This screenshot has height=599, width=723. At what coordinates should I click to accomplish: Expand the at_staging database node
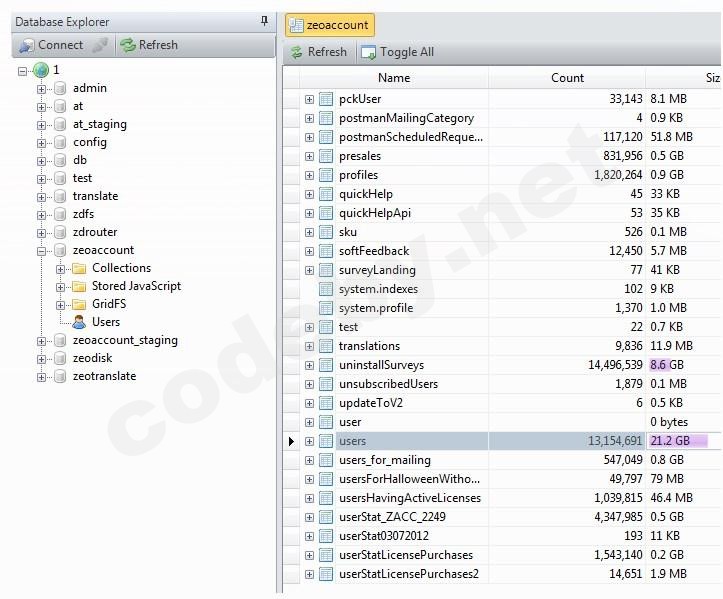[41, 125]
